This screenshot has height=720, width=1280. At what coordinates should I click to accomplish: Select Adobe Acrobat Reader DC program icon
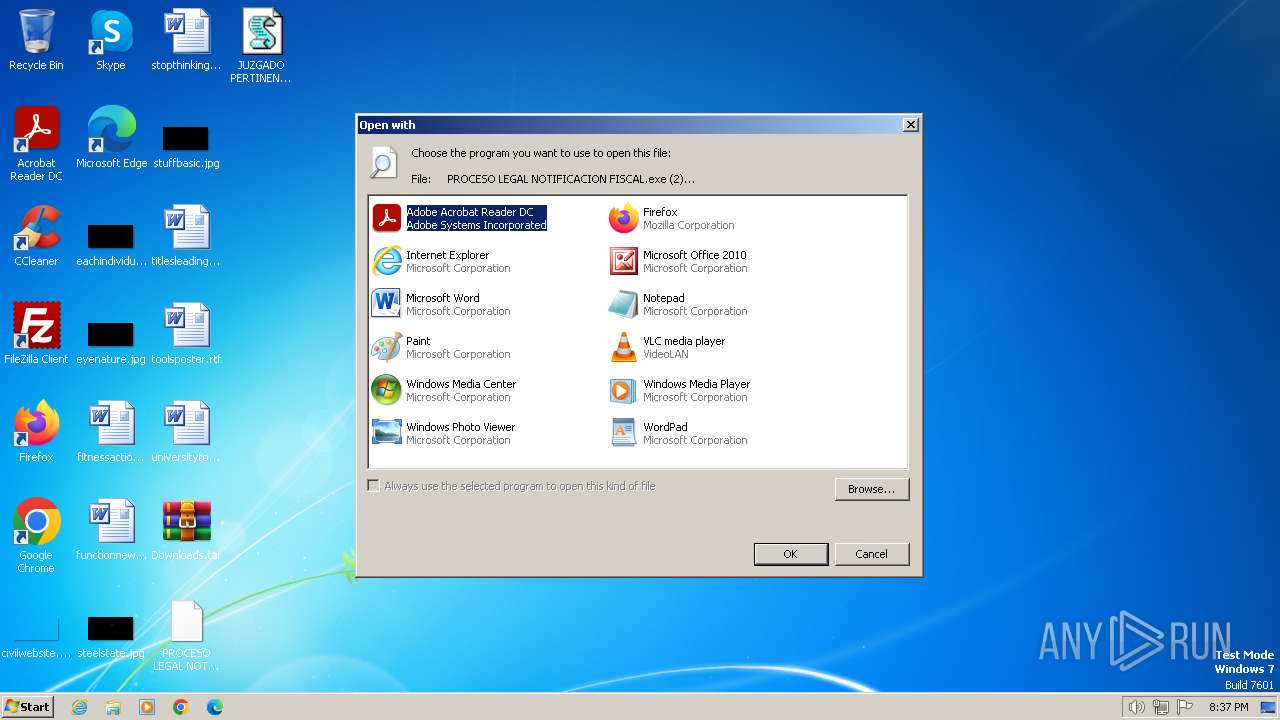coord(387,218)
